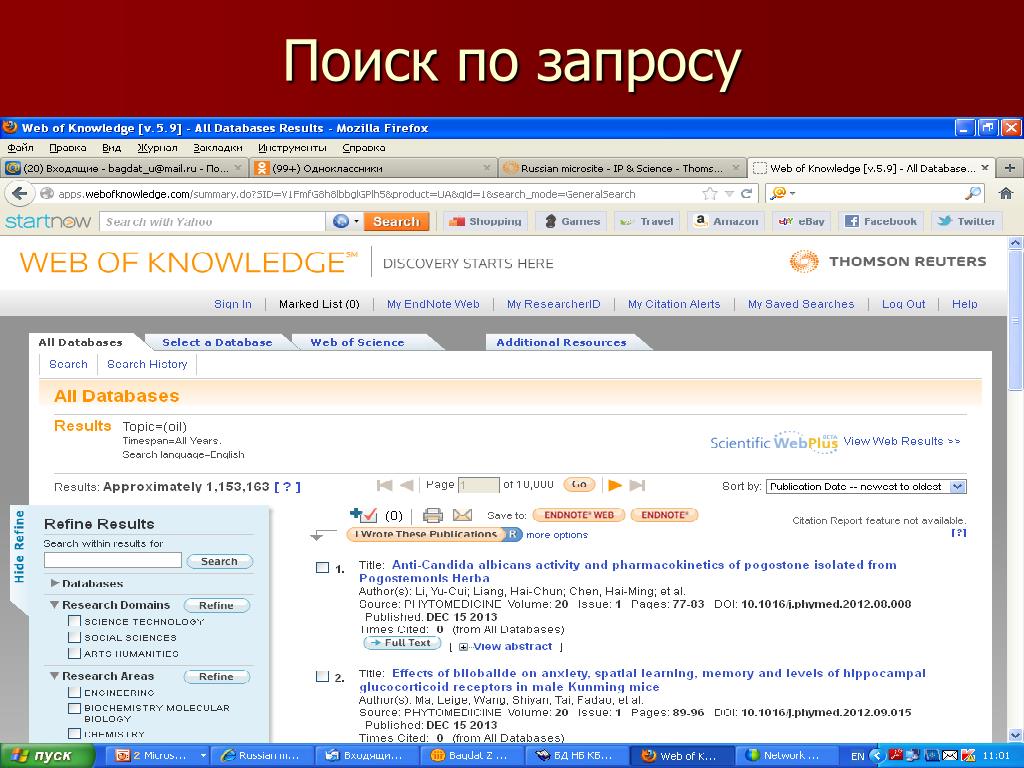Check the BIOCHEMISTRY MOLECULAR BIOLOGY checkbox
Image resolution: width=1024 pixels, height=768 pixels.
click(x=74, y=708)
